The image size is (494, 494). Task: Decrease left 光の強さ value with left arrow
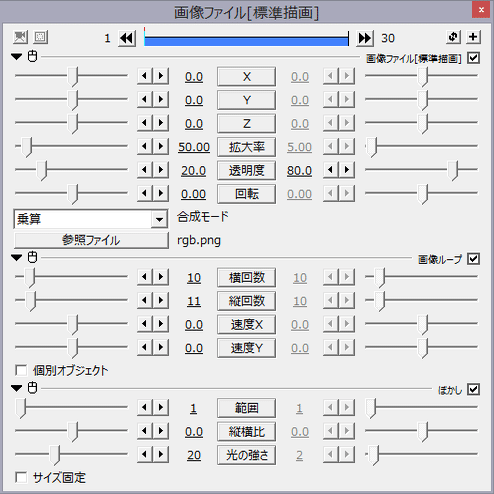(x=145, y=454)
